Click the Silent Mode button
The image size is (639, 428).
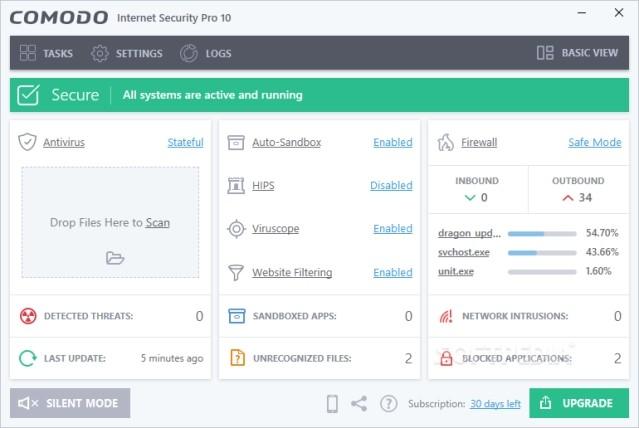click(70, 403)
